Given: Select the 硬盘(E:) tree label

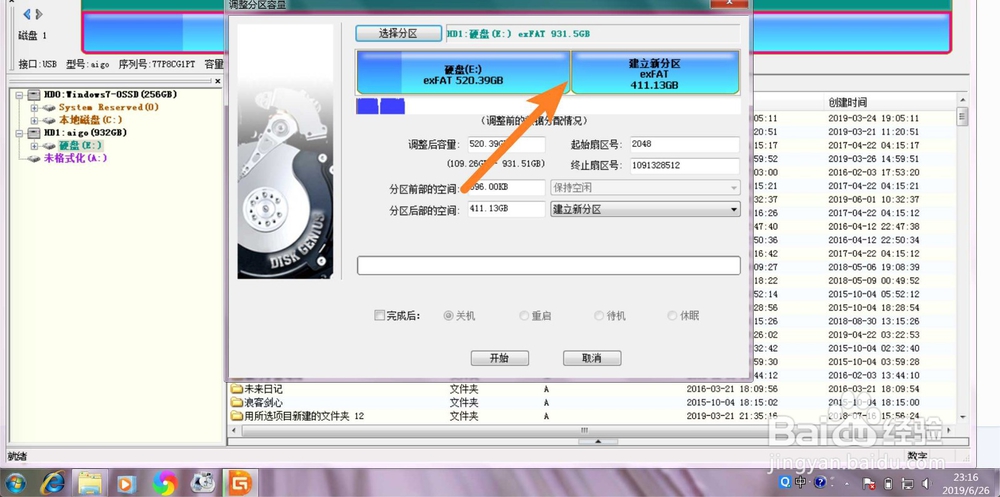Looking at the screenshot, I should 81,145.
